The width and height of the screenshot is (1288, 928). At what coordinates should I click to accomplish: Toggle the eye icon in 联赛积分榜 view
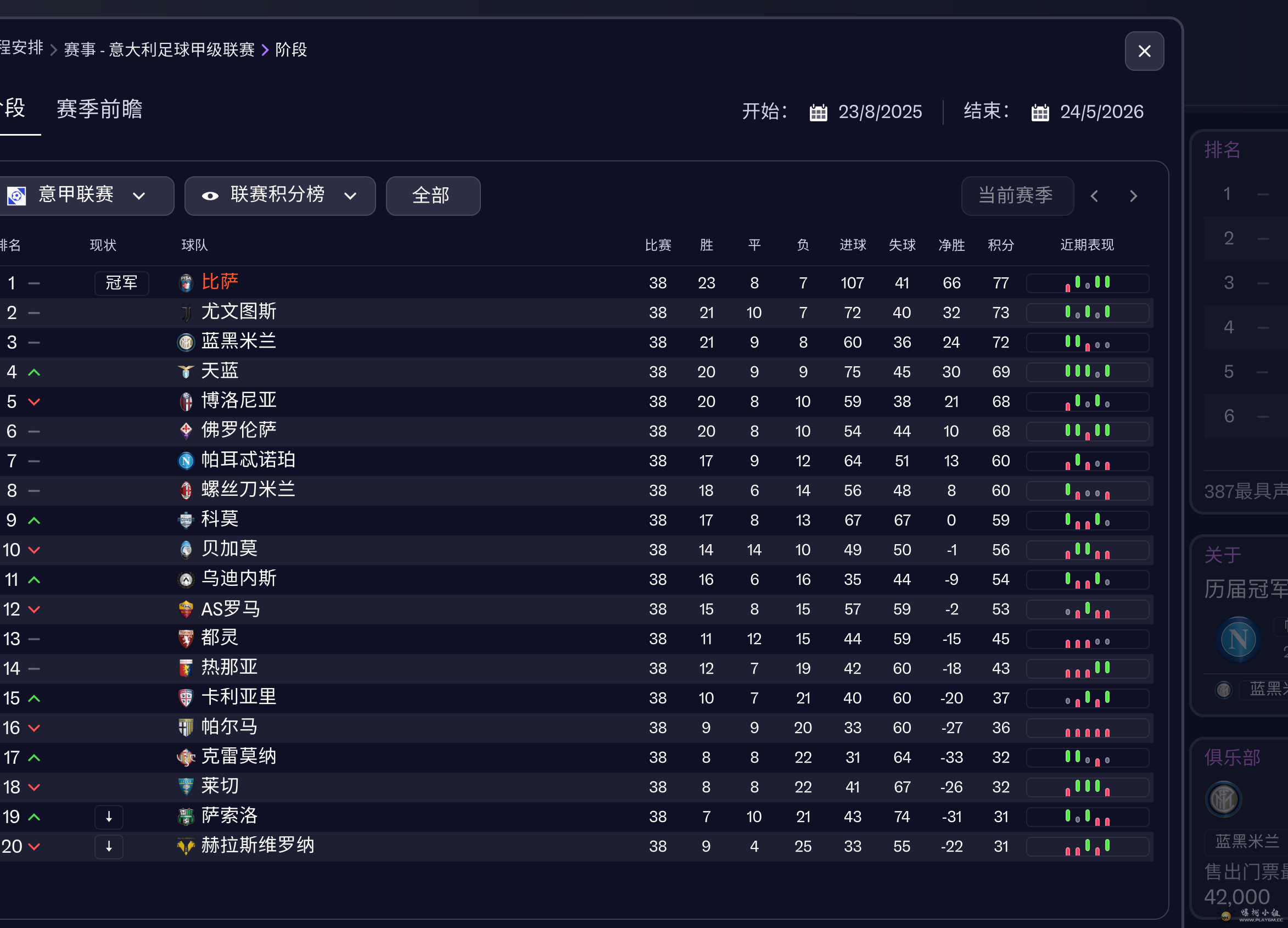tap(210, 196)
